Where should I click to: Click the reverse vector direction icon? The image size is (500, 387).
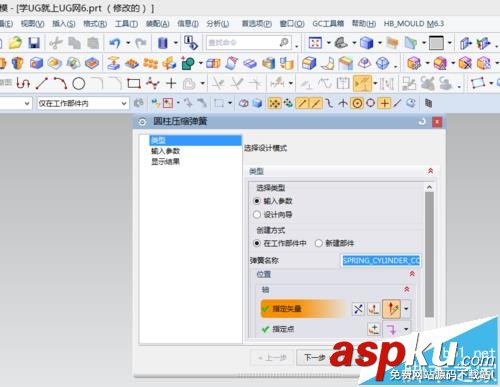coord(358,309)
